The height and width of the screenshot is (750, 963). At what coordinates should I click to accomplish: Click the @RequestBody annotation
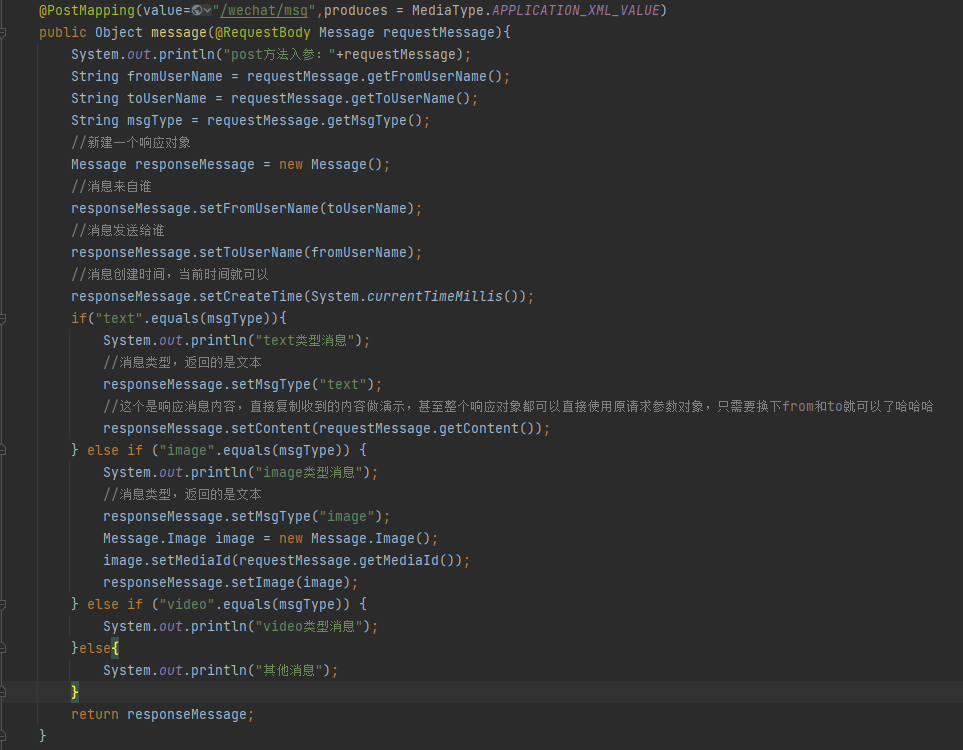(263, 33)
